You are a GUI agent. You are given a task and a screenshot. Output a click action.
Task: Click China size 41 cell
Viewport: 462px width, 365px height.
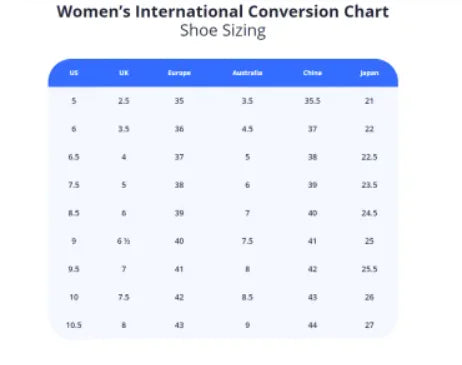point(312,241)
